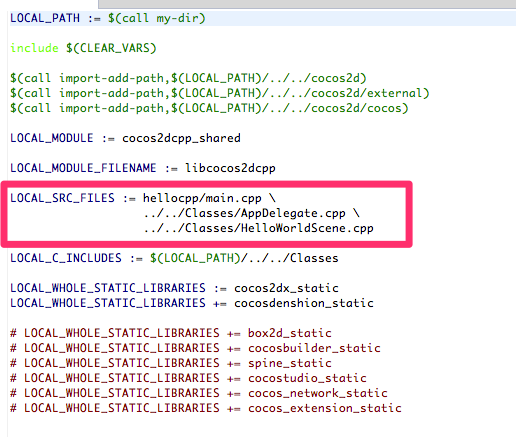Screen dimensions: 516x437
Task: Click commented line with 'cocos_extension_static'
Action: [x=206, y=408]
